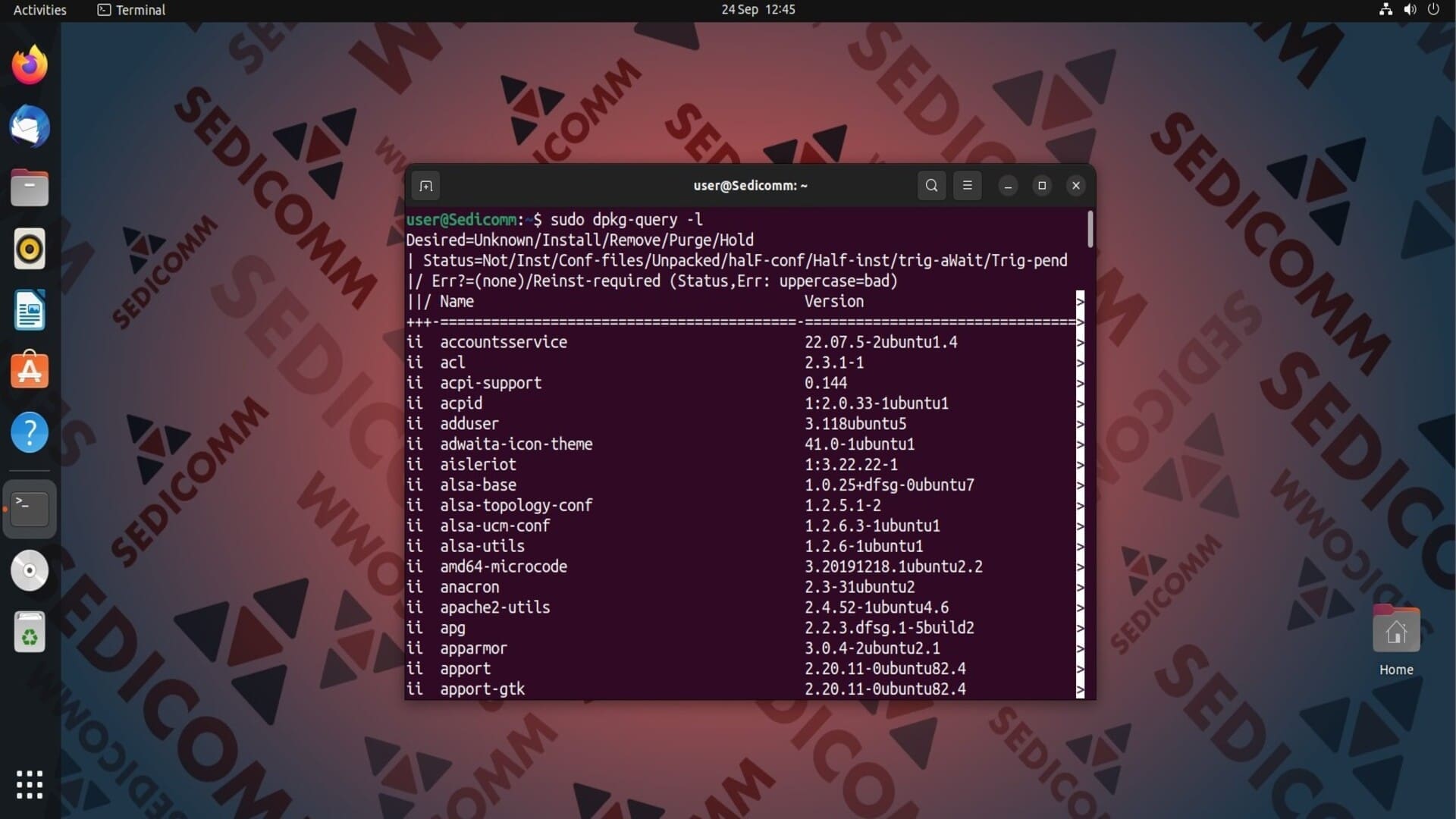Show Applications grid button
Image resolution: width=1456 pixels, height=819 pixels.
[x=30, y=785]
